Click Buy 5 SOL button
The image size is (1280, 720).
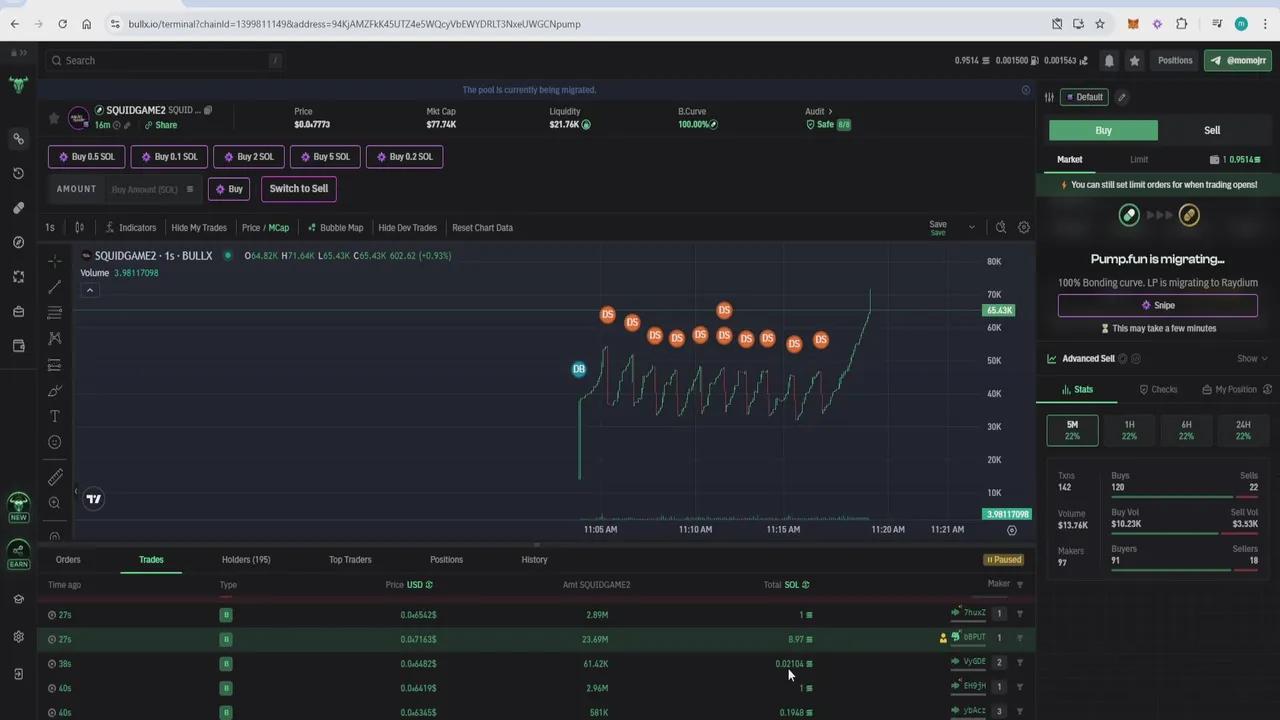coord(325,157)
